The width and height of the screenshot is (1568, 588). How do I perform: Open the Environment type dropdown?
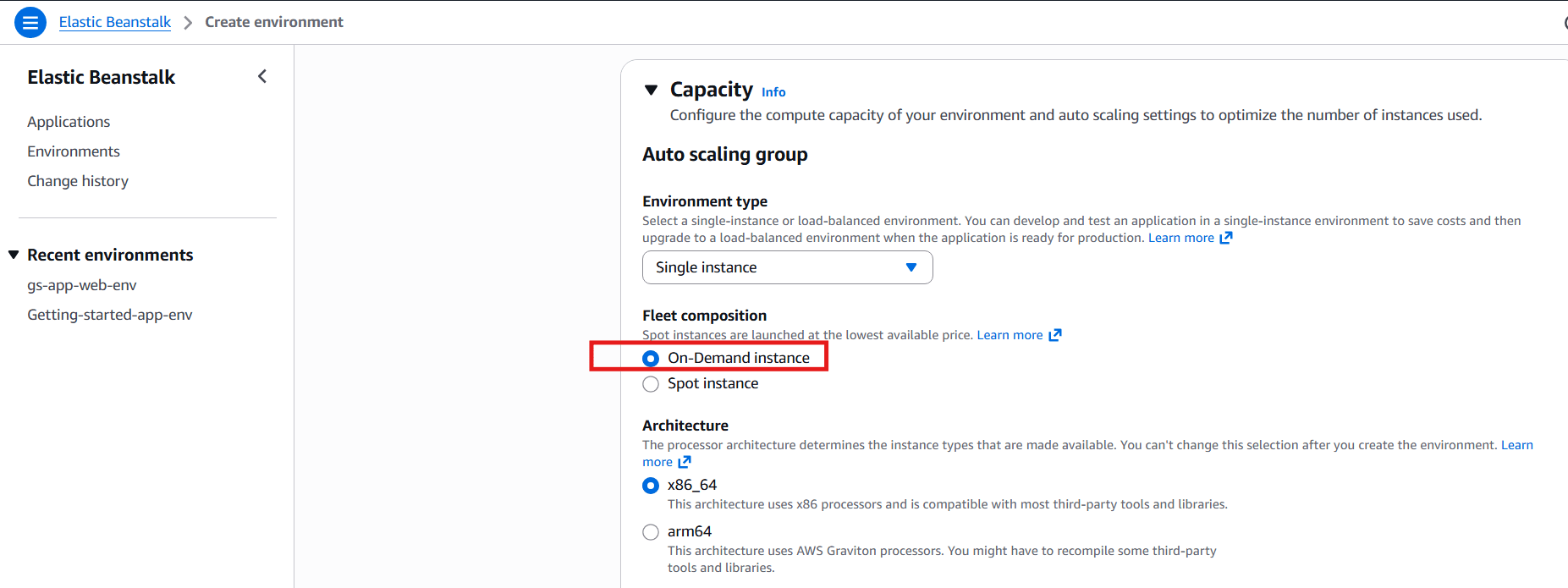[x=787, y=267]
